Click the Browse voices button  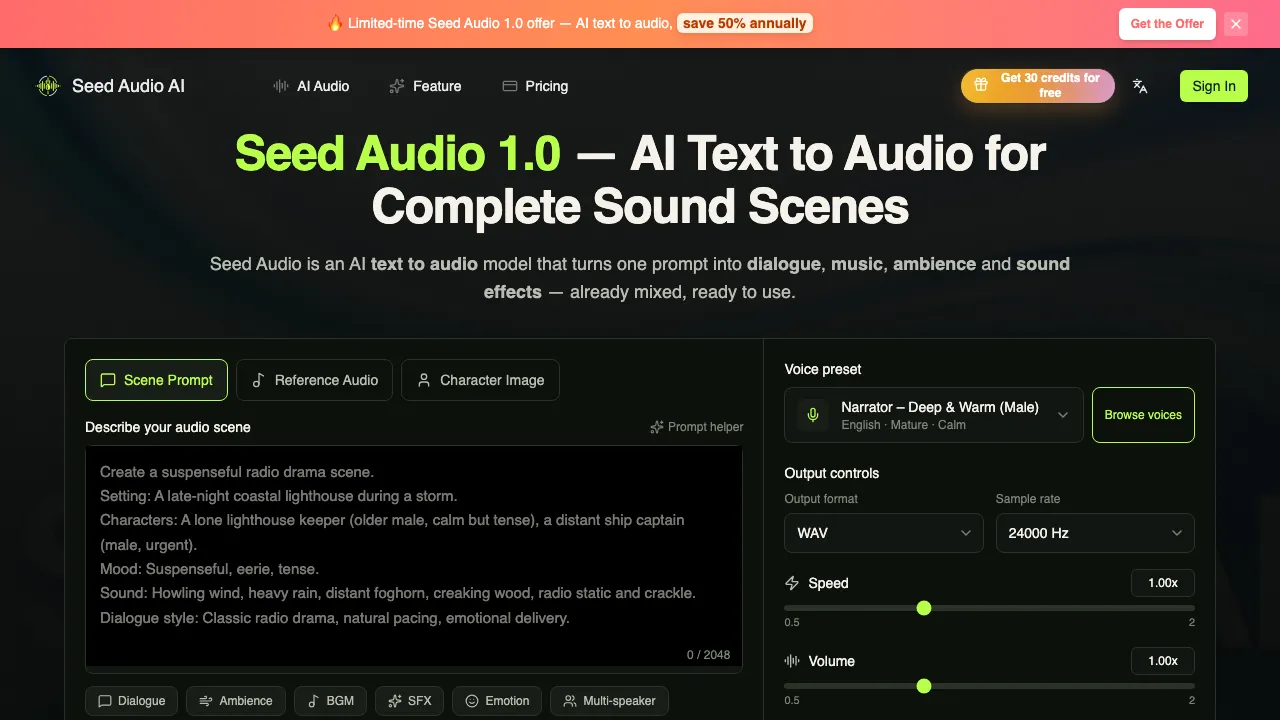click(1143, 415)
